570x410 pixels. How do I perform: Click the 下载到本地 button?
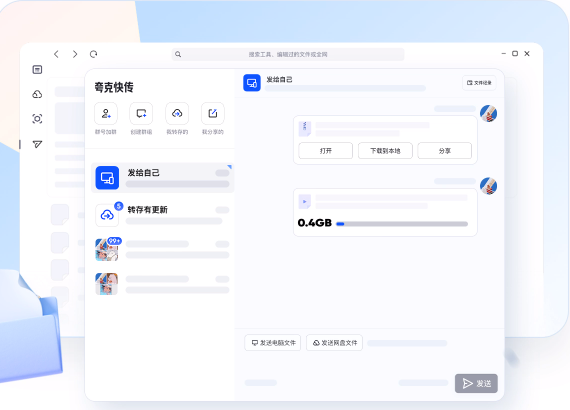[x=385, y=151]
